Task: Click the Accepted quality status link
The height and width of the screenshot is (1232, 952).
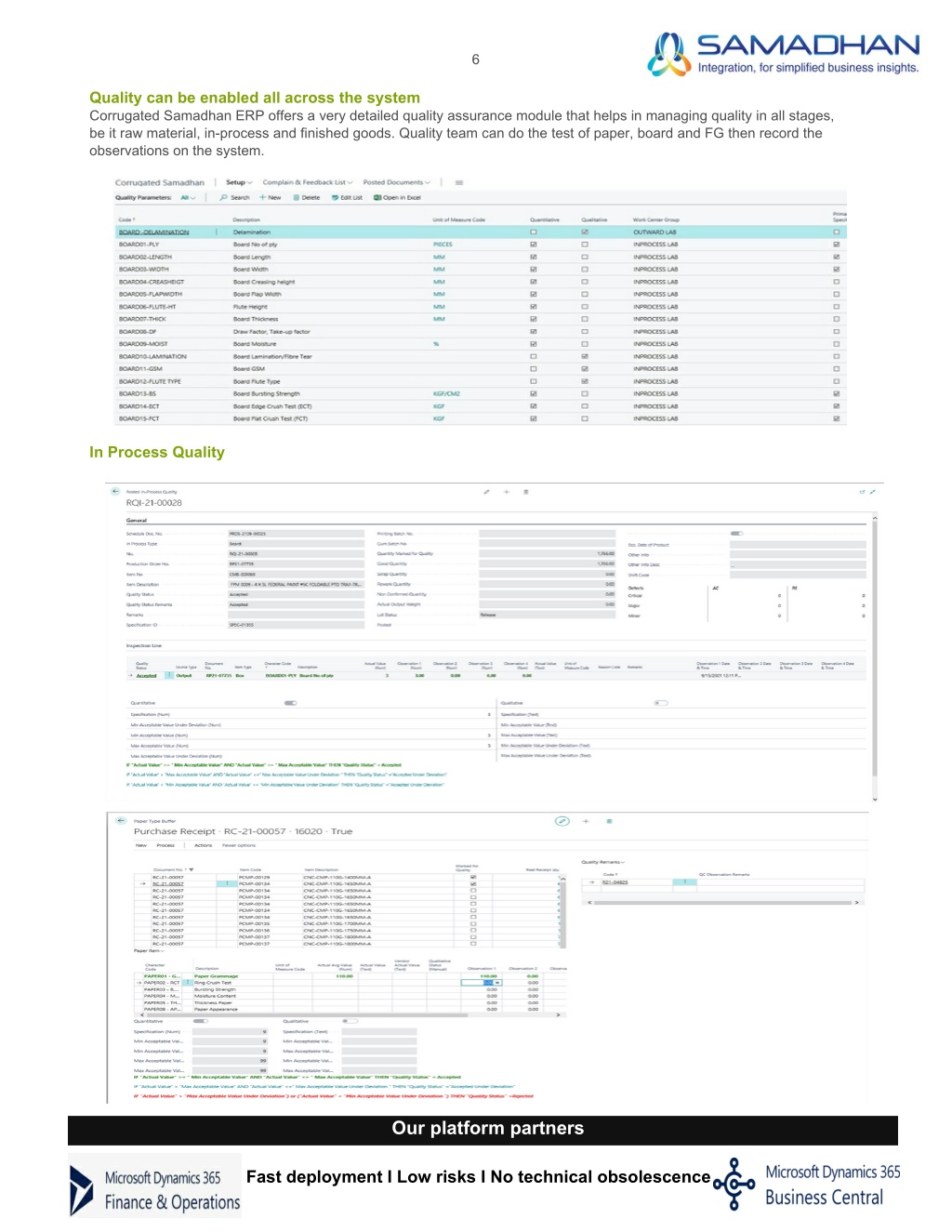Action: tap(147, 676)
